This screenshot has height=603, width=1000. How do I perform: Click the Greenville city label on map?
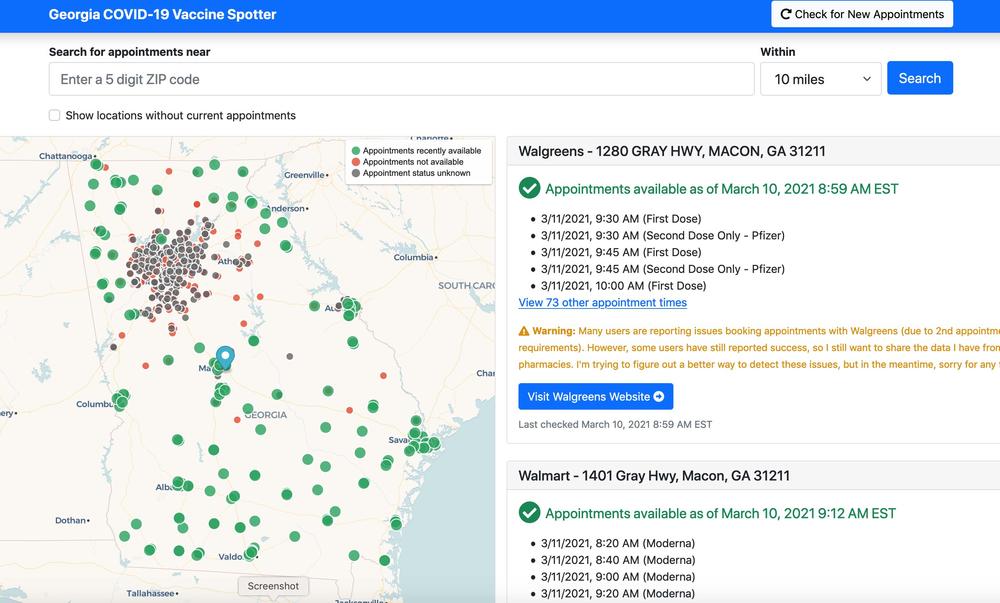[305, 175]
